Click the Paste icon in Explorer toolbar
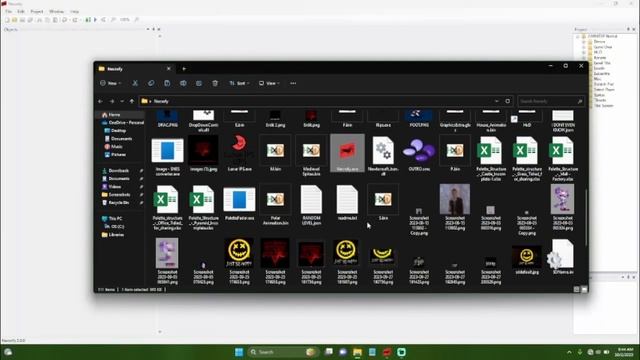 tap(167, 83)
